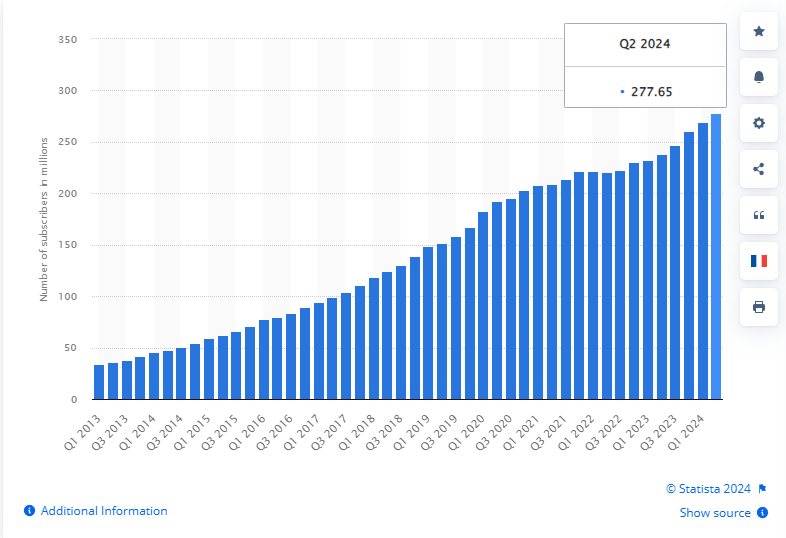Select the bar for Q1 2024
This screenshot has height=538, width=786.
pos(703,261)
